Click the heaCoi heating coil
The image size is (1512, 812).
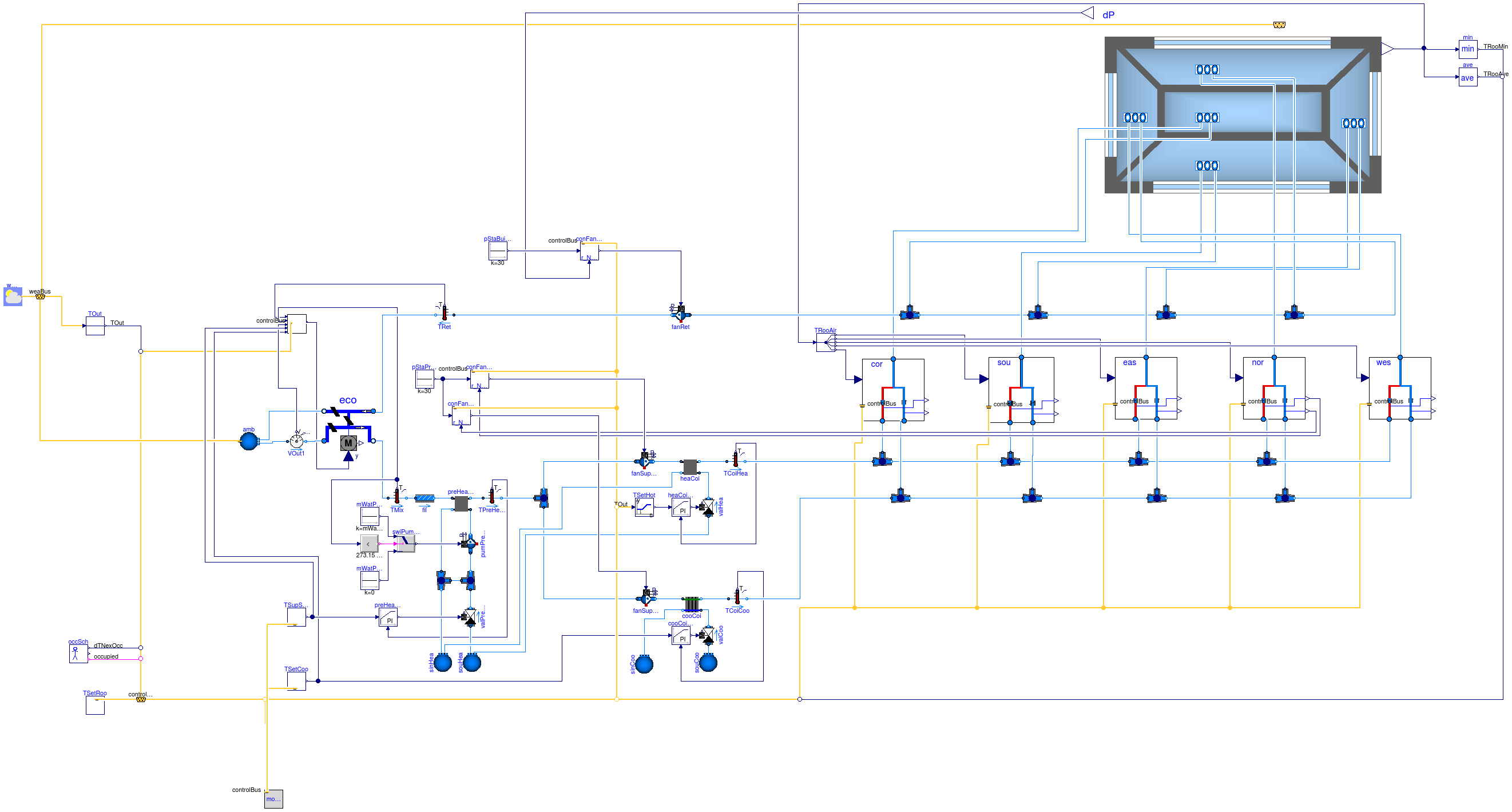690,468
